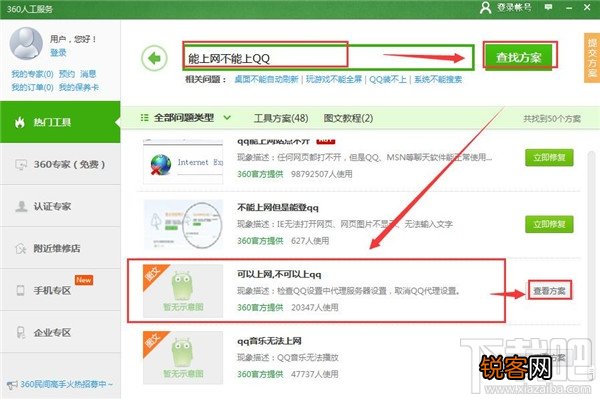Click the placeholder thumbnail of qq音乐无法上网

183,358
